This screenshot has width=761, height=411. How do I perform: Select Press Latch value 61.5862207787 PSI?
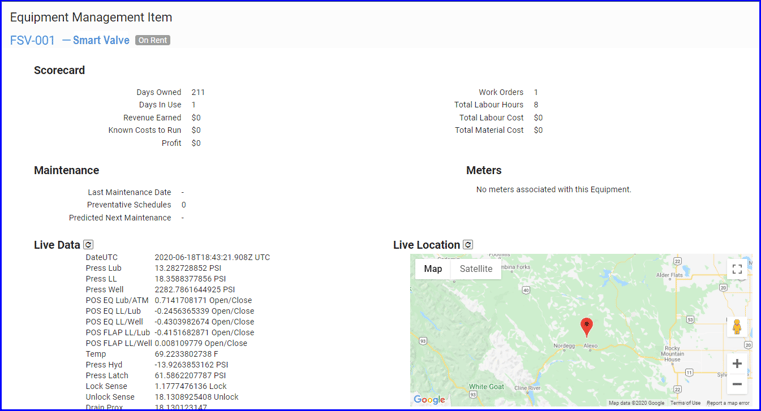pyautogui.click(x=190, y=375)
